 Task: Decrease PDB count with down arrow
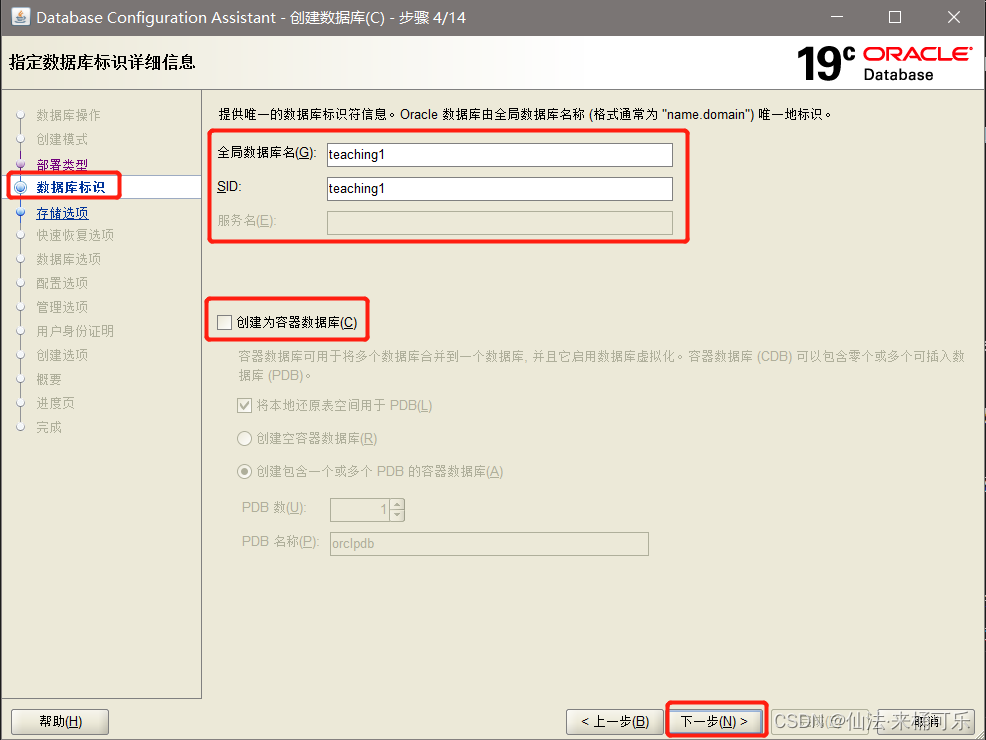(x=397, y=515)
